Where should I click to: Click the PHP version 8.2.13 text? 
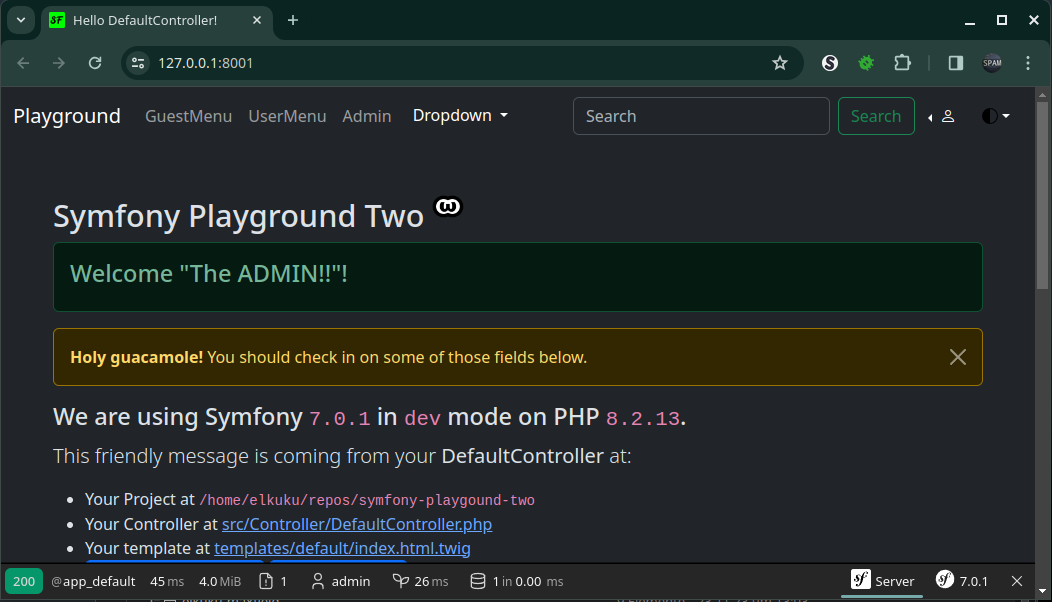click(x=643, y=419)
